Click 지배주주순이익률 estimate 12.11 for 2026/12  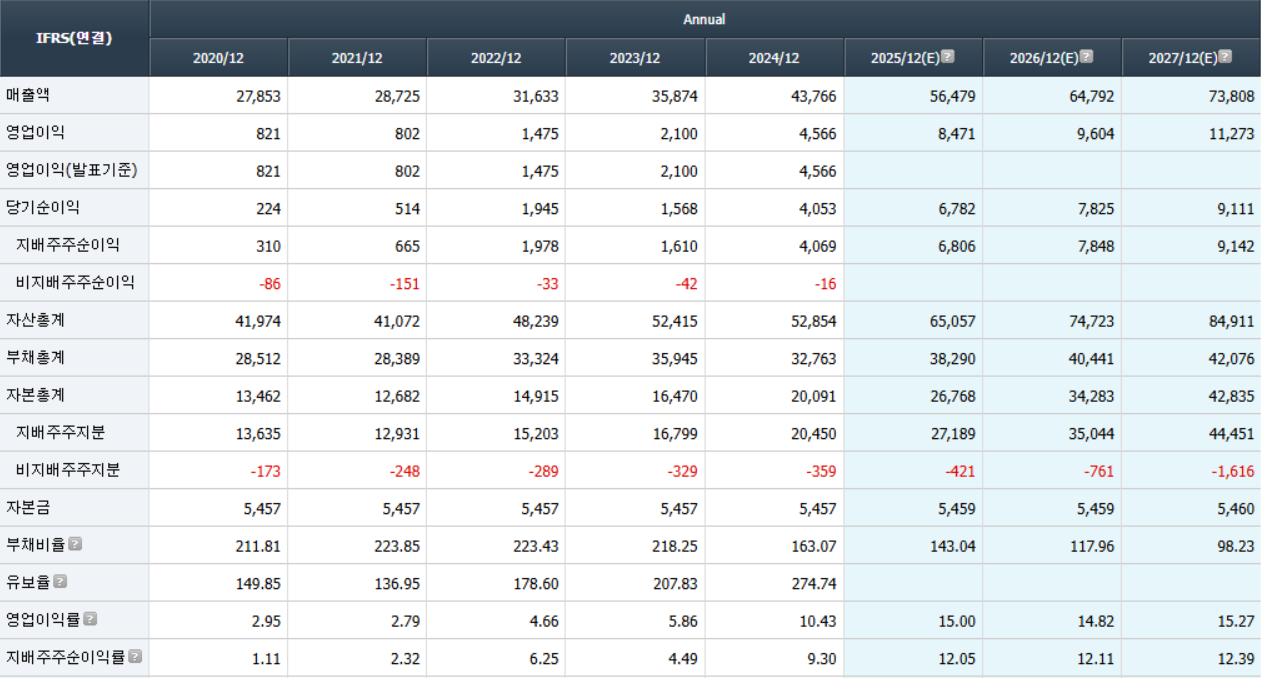click(1096, 658)
